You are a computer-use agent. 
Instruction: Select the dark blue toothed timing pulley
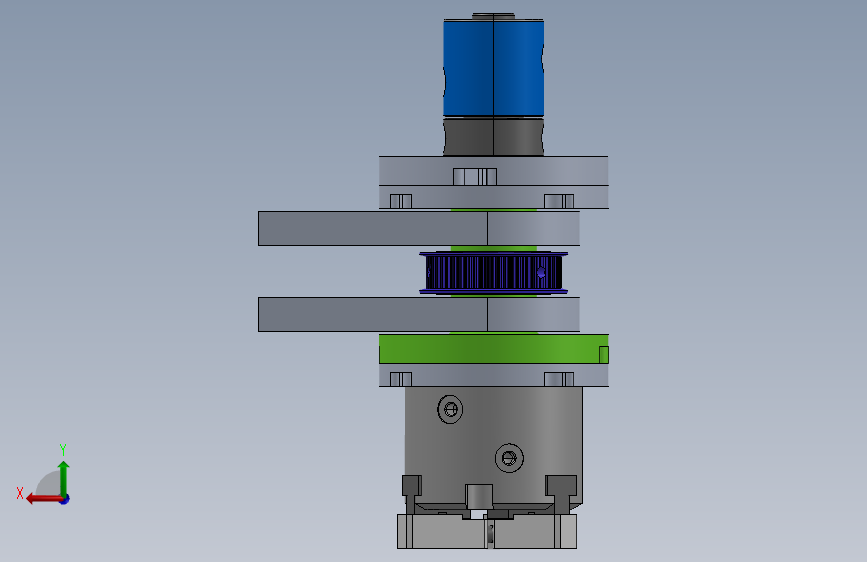(494, 273)
